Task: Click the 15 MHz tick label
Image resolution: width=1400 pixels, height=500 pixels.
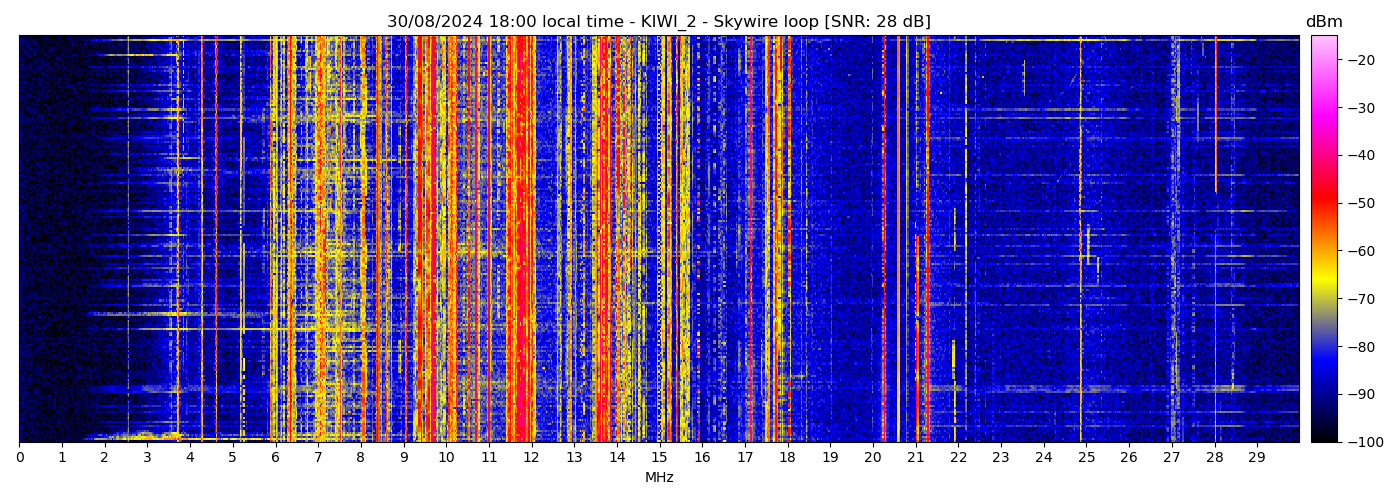Action: click(x=659, y=457)
